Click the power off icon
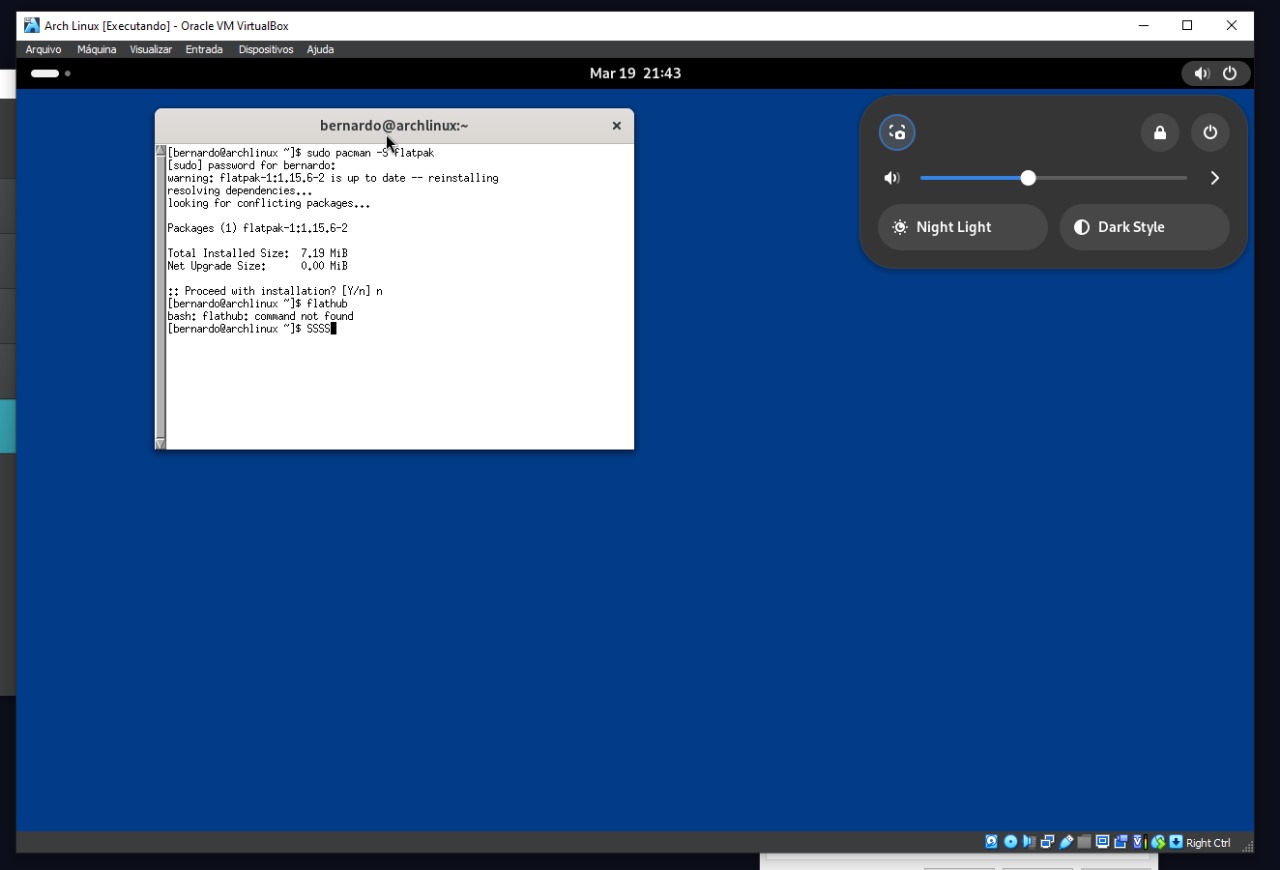Screen dimensions: 1280x870 tap(1210, 132)
